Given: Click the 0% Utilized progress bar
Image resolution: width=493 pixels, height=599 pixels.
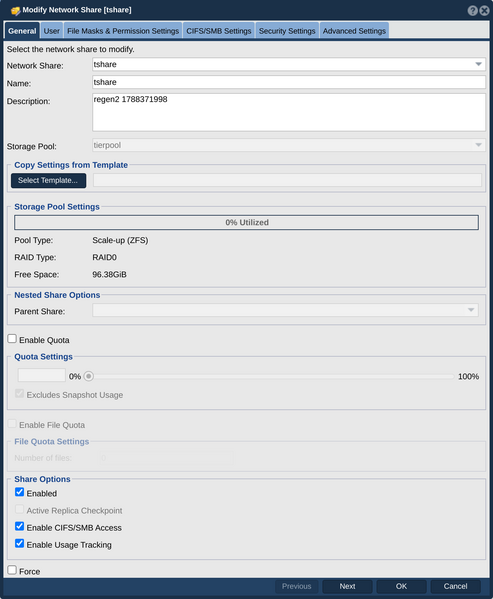Looking at the screenshot, I should 246,222.
